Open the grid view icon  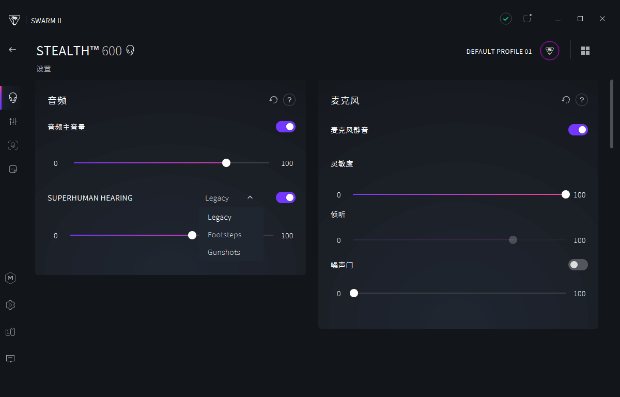pyautogui.click(x=585, y=51)
